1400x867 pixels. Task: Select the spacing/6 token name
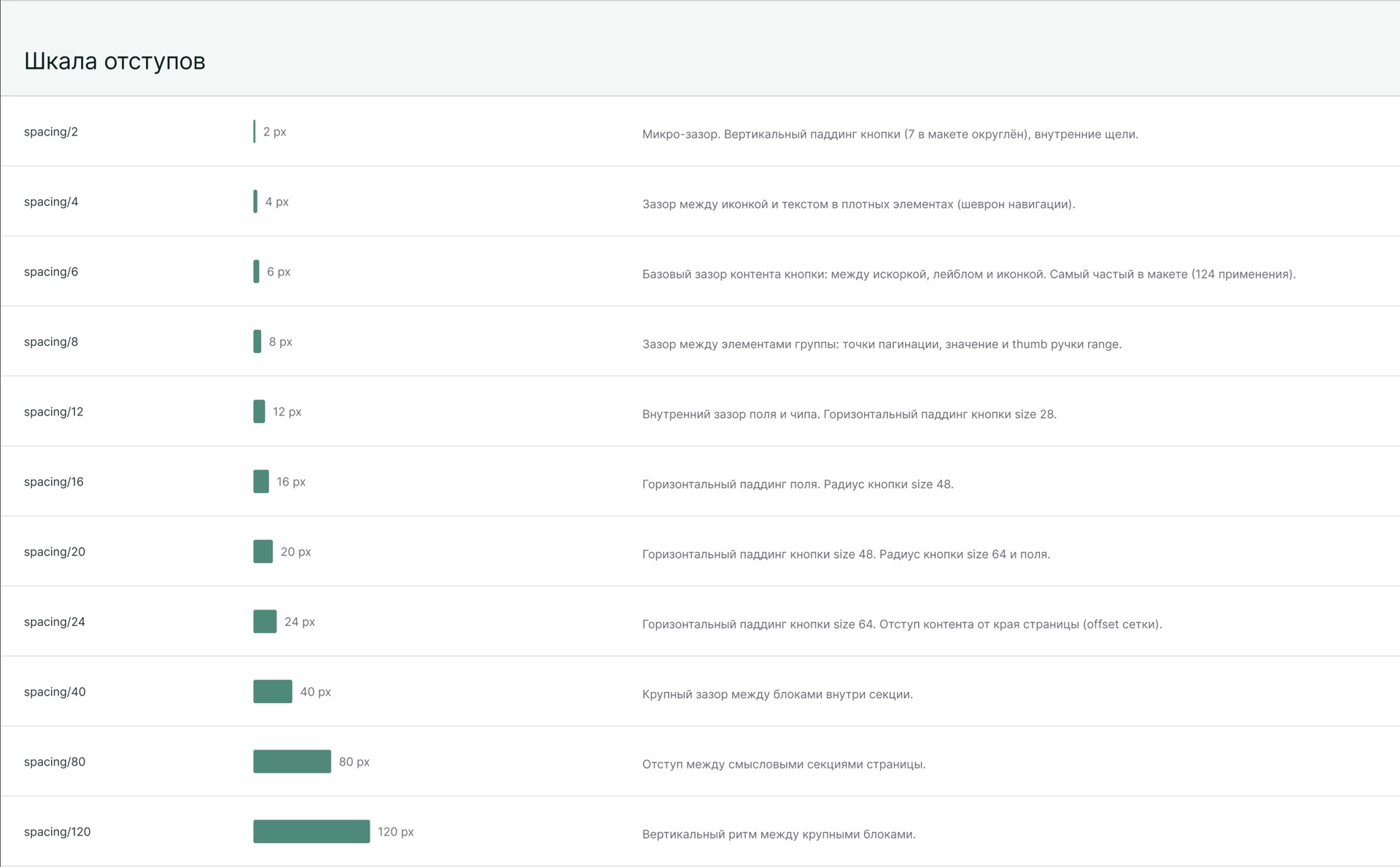(x=51, y=272)
